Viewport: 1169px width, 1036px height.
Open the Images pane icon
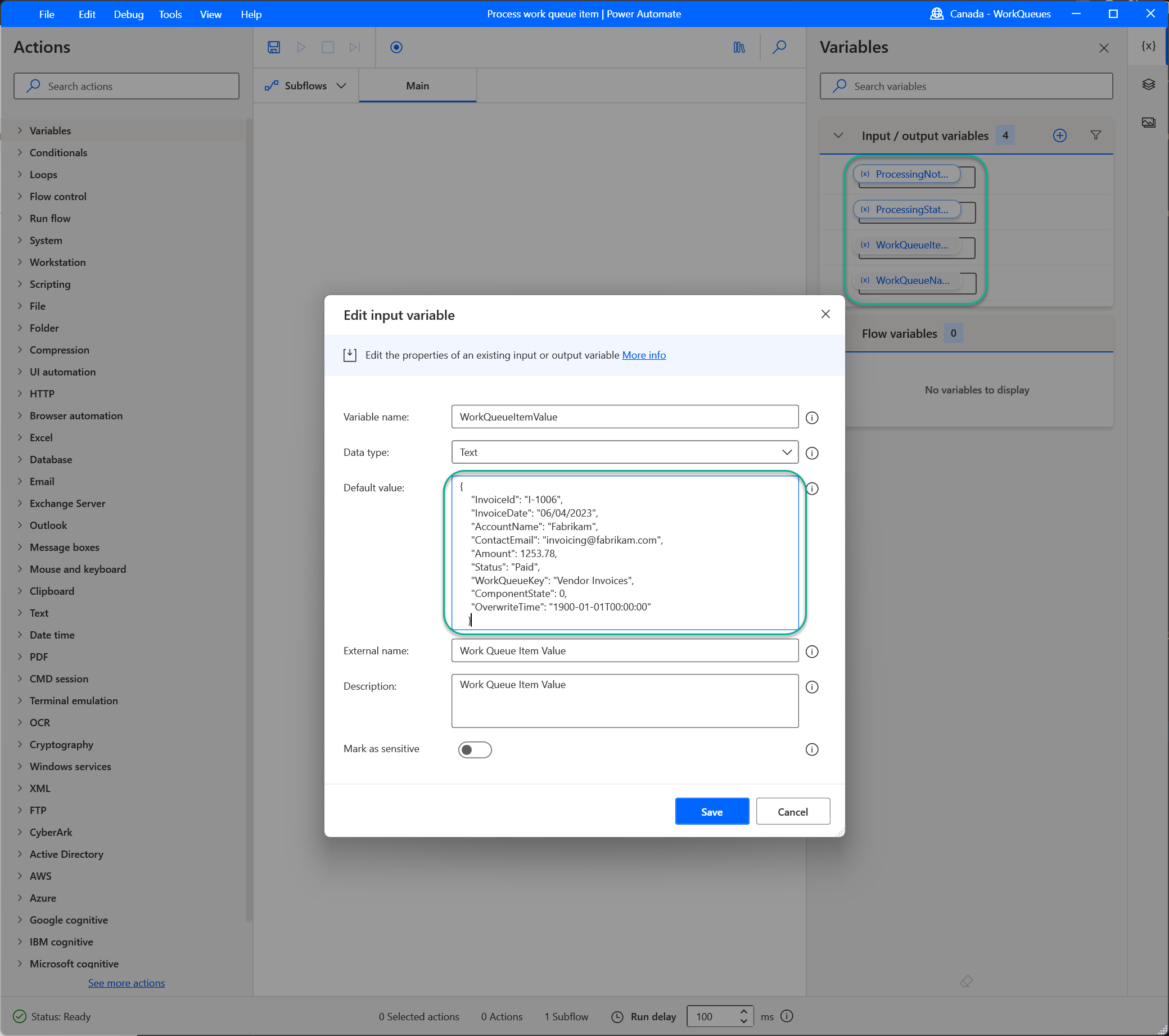[1148, 123]
